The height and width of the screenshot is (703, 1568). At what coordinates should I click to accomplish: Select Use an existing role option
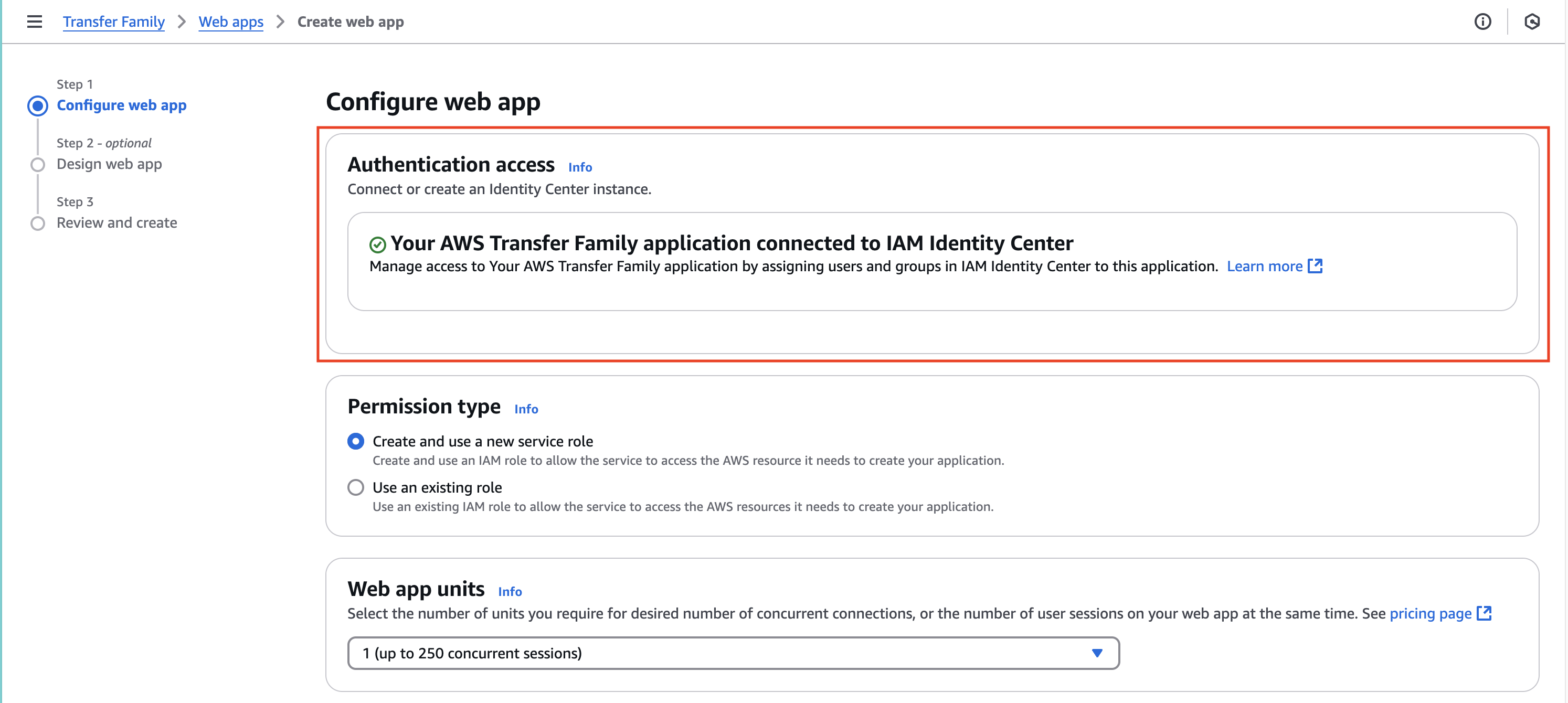tap(356, 487)
